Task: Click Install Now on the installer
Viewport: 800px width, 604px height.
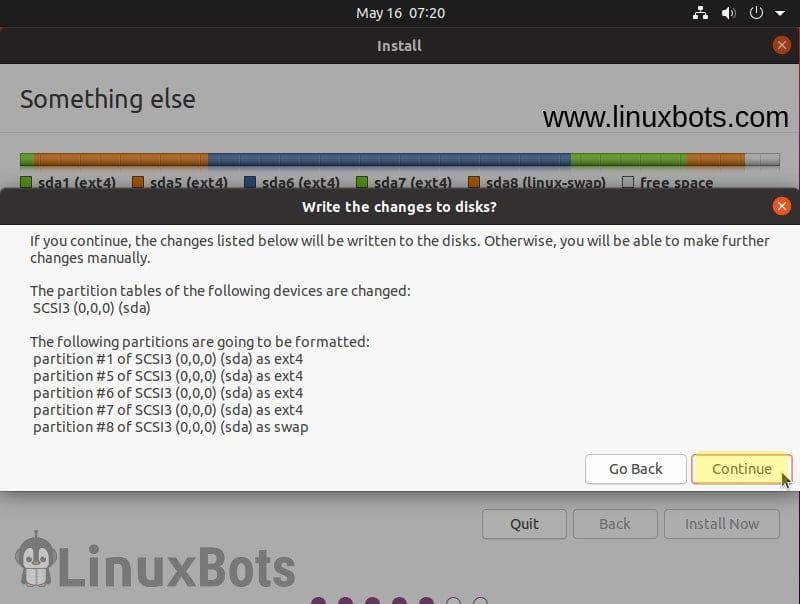Action: [x=722, y=523]
